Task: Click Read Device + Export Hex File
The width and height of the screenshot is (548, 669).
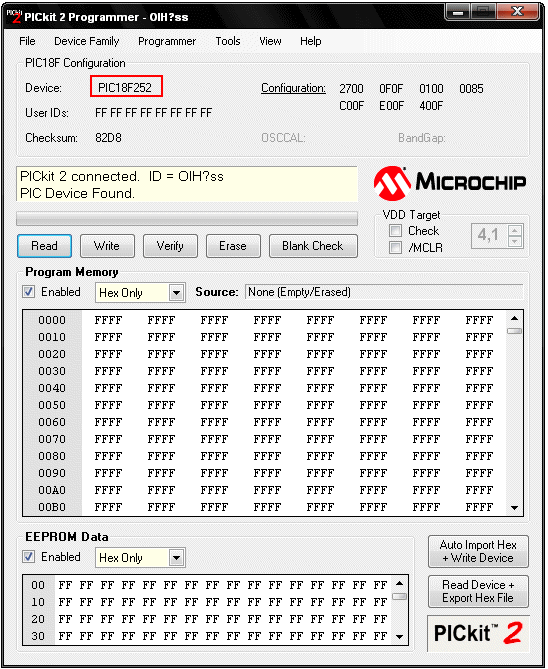Action: tap(478, 591)
